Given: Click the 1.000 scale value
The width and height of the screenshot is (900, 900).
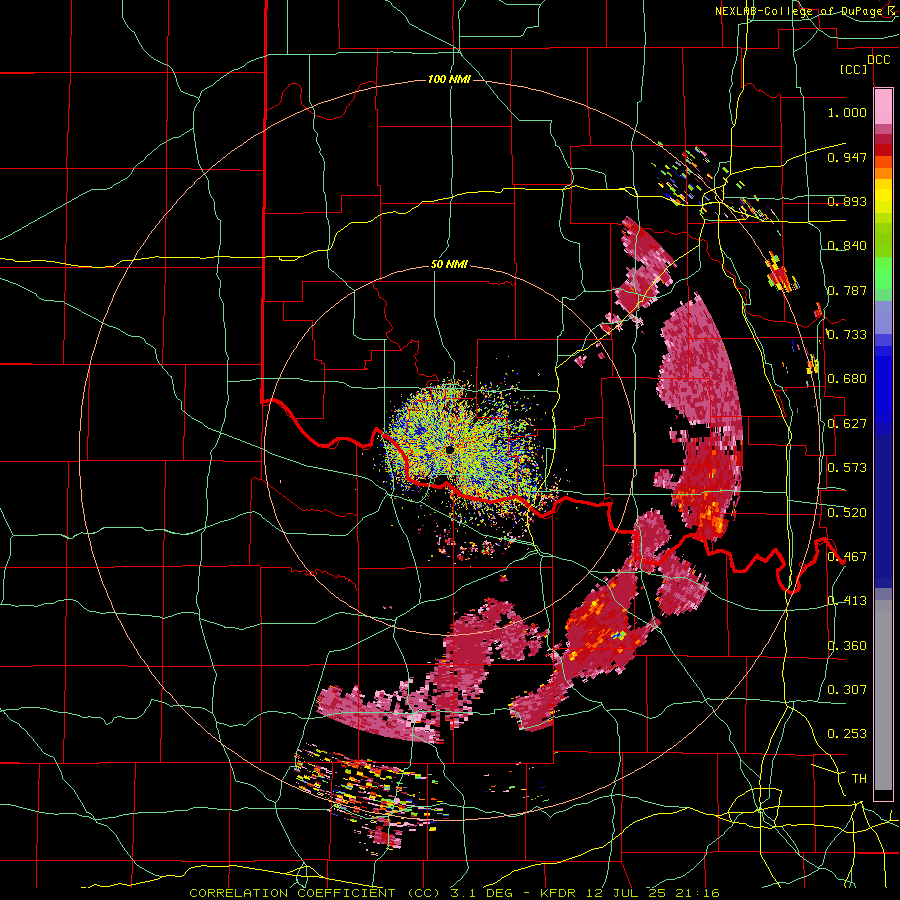Looking at the screenshot, I should 847,112.
